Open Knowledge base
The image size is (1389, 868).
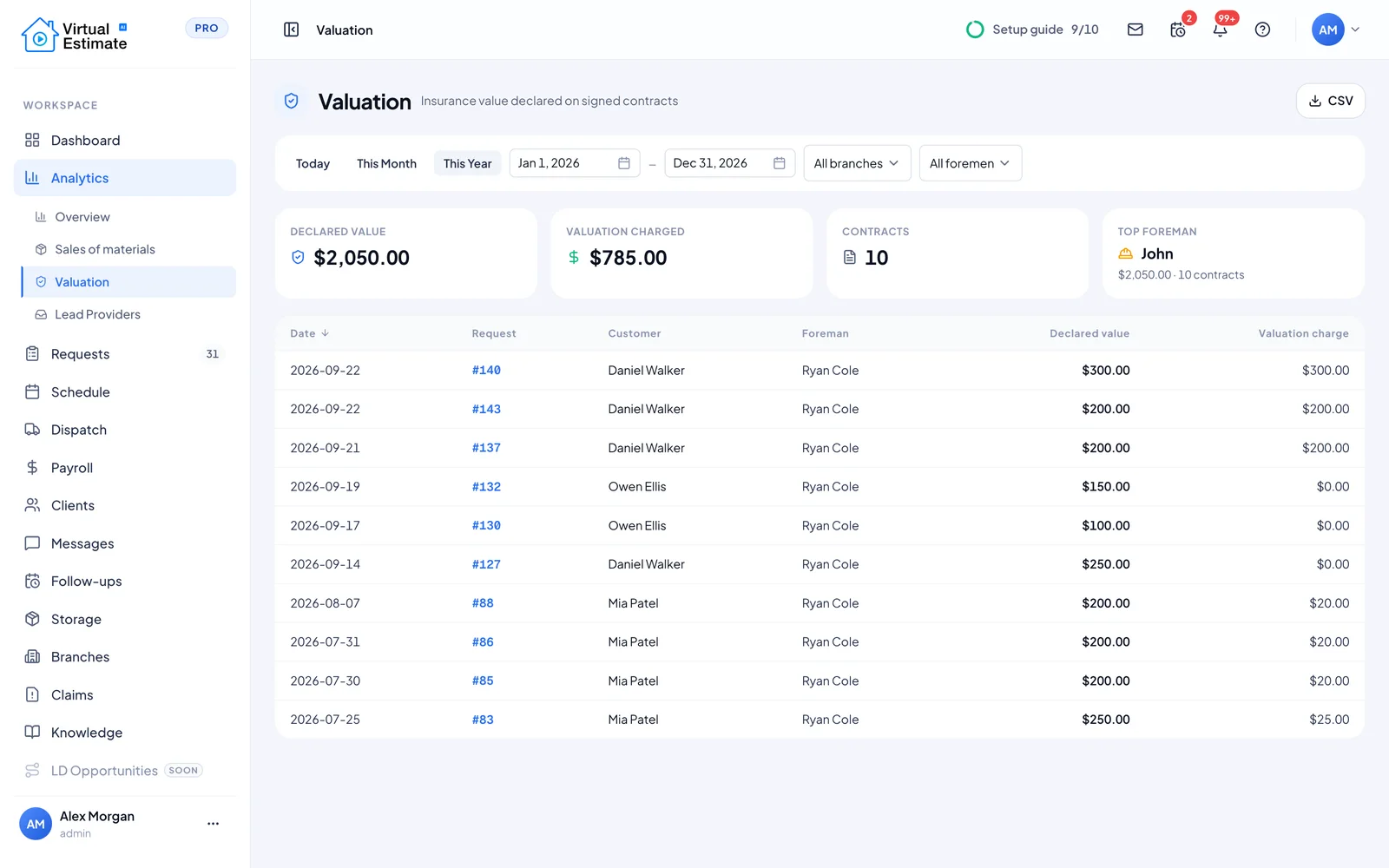(x=125, y=733)
